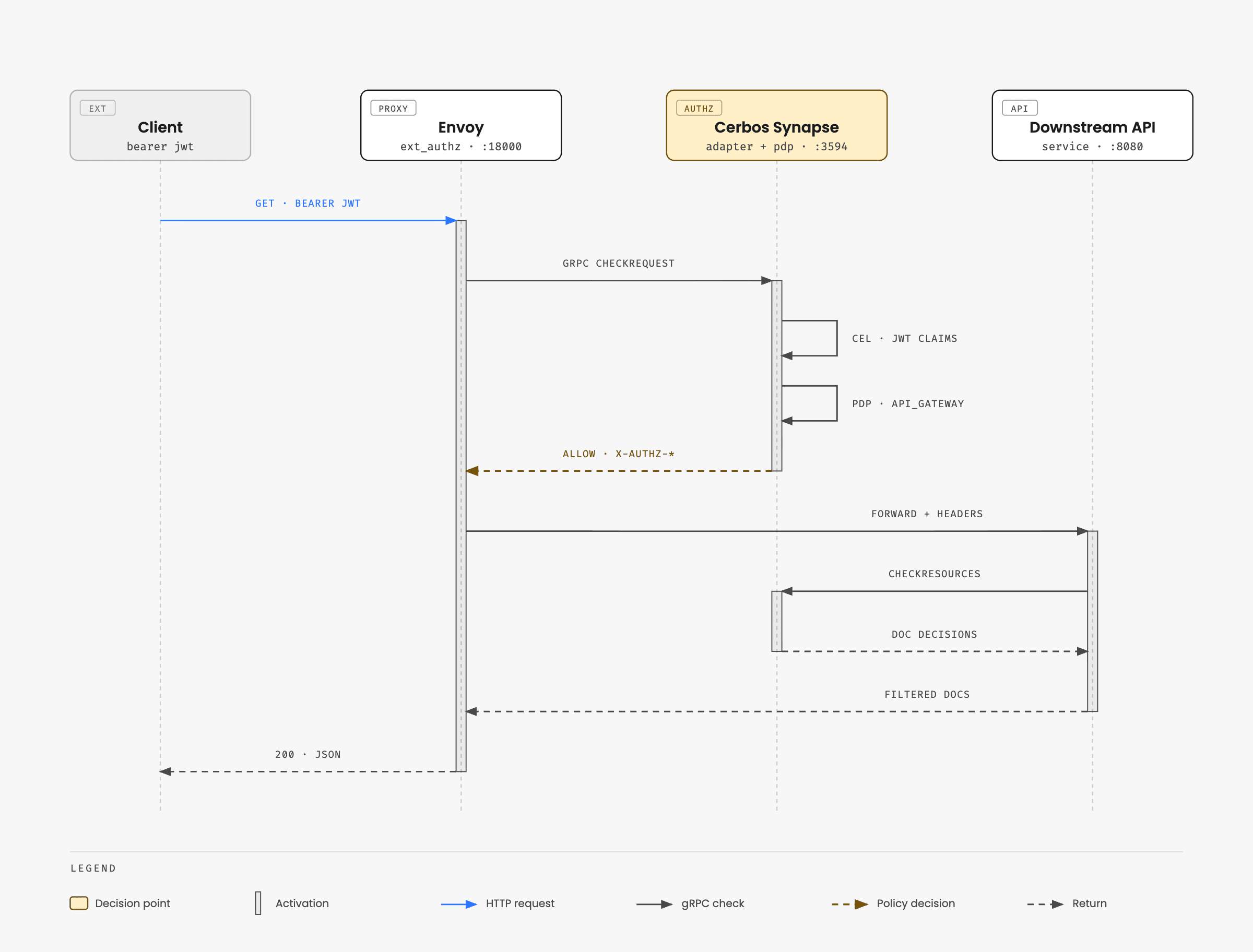This screenshot has height=952, width=1253.
Task: Click the 'CEL · JWT CLAIMS' self-call label
Action: (x=904, y=338)
